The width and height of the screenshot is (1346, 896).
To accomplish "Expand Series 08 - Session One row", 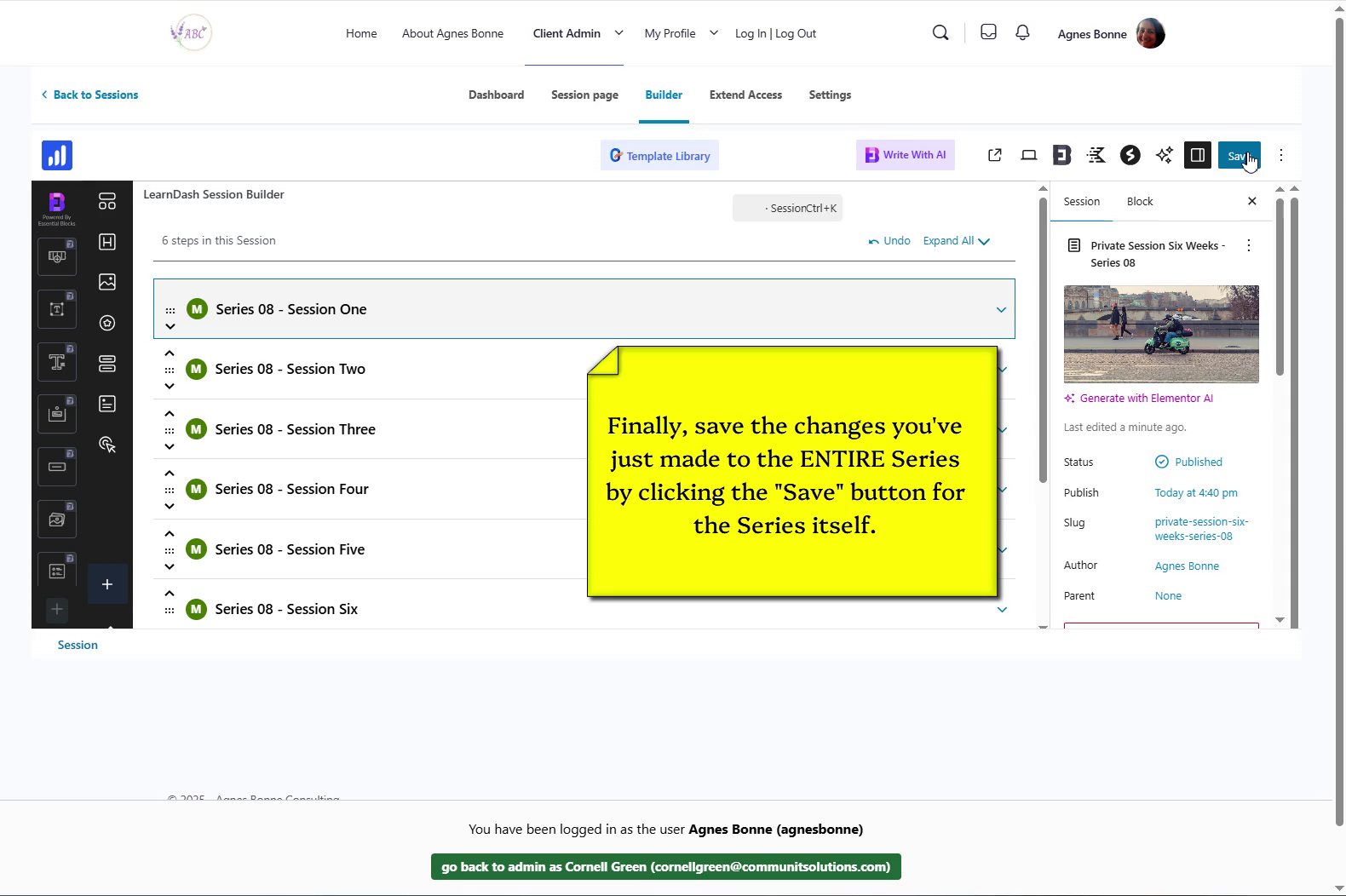I will [x=1001, y=309].
